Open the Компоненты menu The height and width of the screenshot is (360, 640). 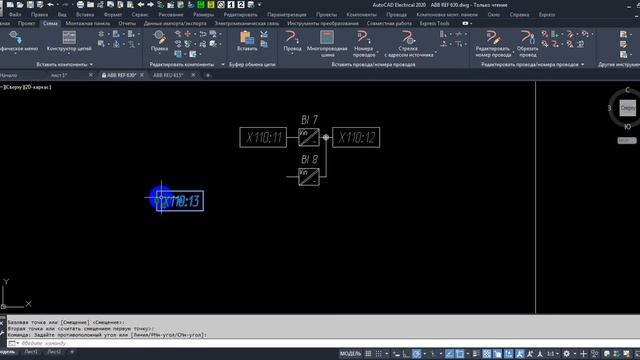tap(361, 15)
